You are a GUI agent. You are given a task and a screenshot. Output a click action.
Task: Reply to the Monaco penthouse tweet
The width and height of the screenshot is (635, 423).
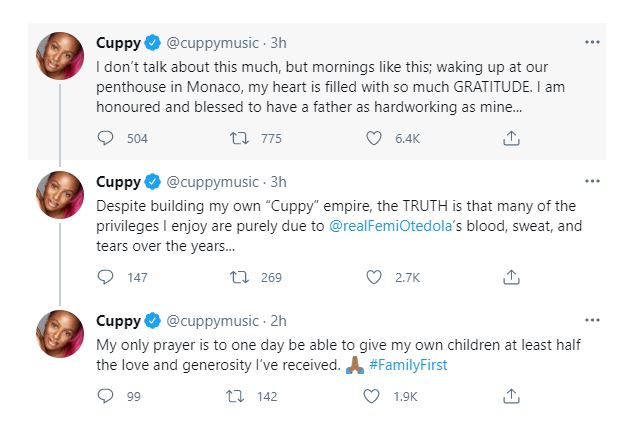pos(105,139)
